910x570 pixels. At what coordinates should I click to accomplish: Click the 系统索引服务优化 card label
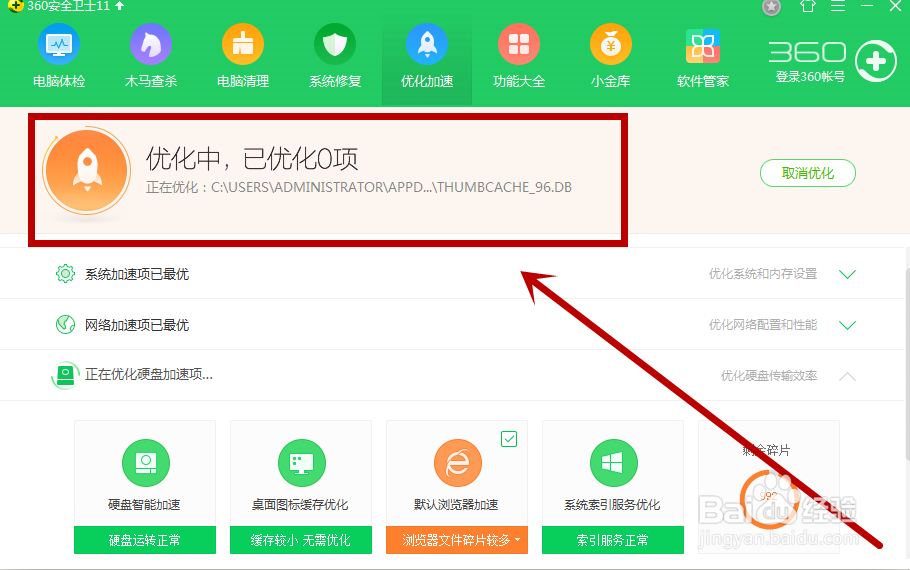click(x=612, y=505)
